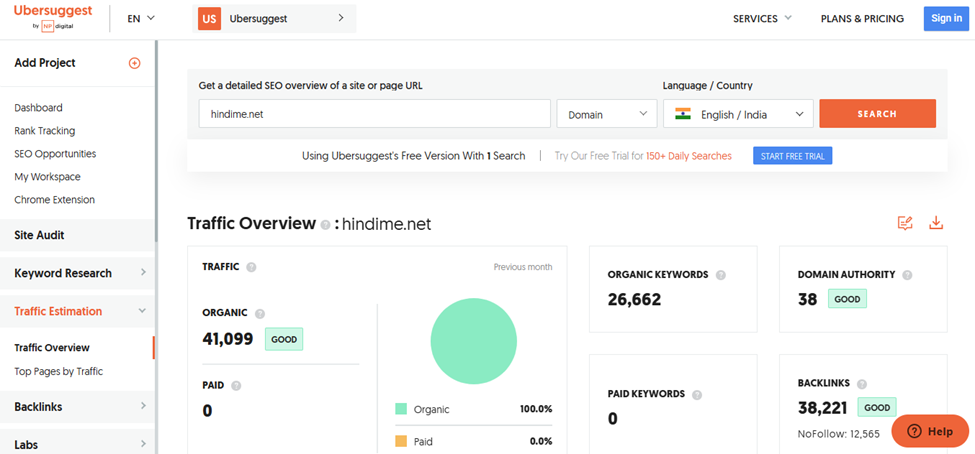Click the green Organic legend swatch
Image resolution: width=975 pixels, height=454 pixels.
coord(401,409)
